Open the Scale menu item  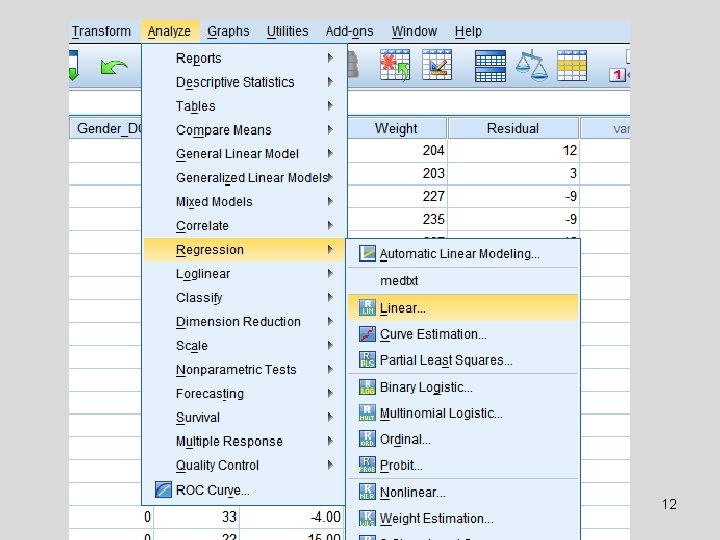pyautogui.click(x=244, y=345)
